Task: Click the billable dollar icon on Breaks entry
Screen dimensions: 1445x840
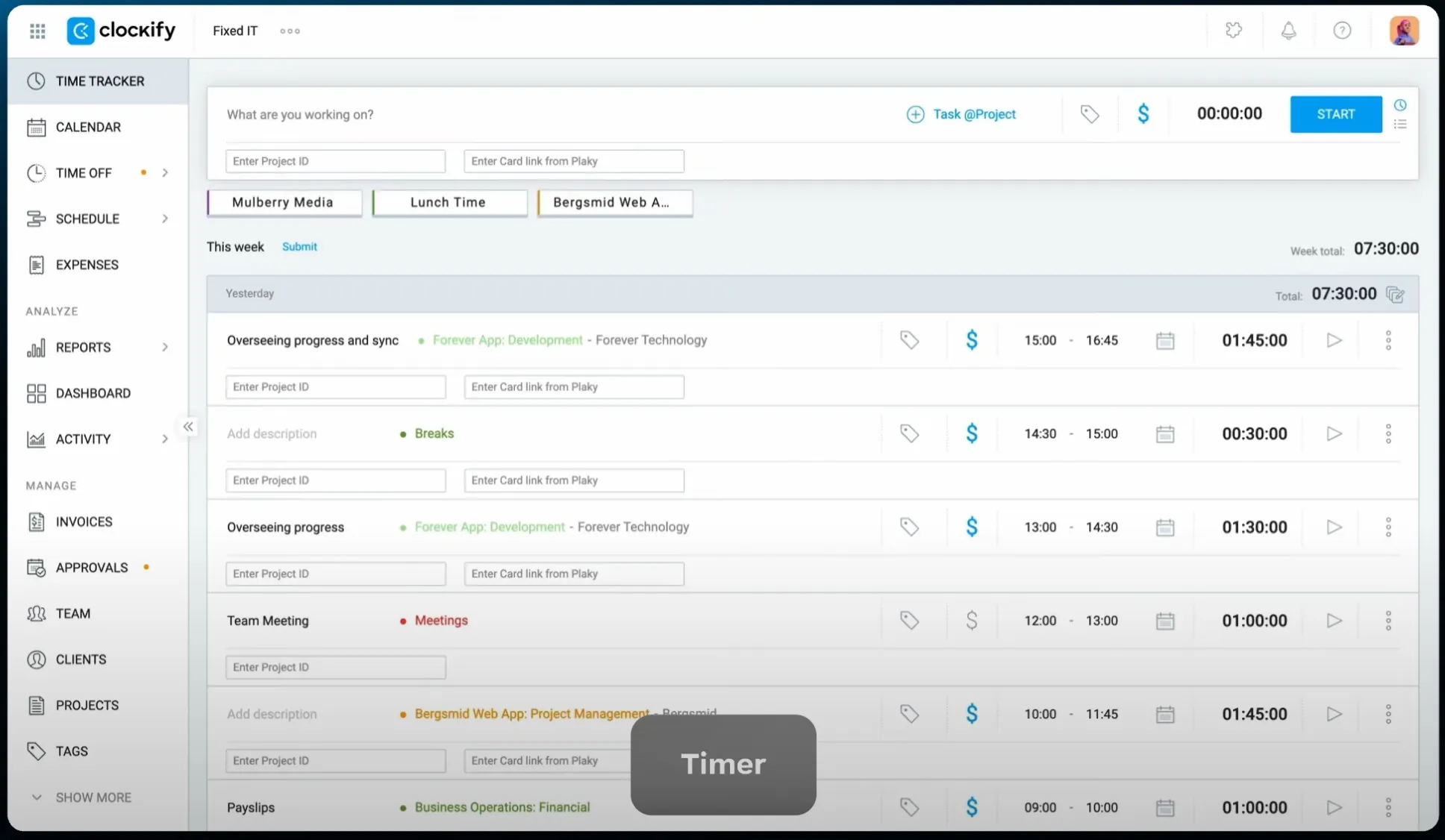Action: (x=971, y=433)
